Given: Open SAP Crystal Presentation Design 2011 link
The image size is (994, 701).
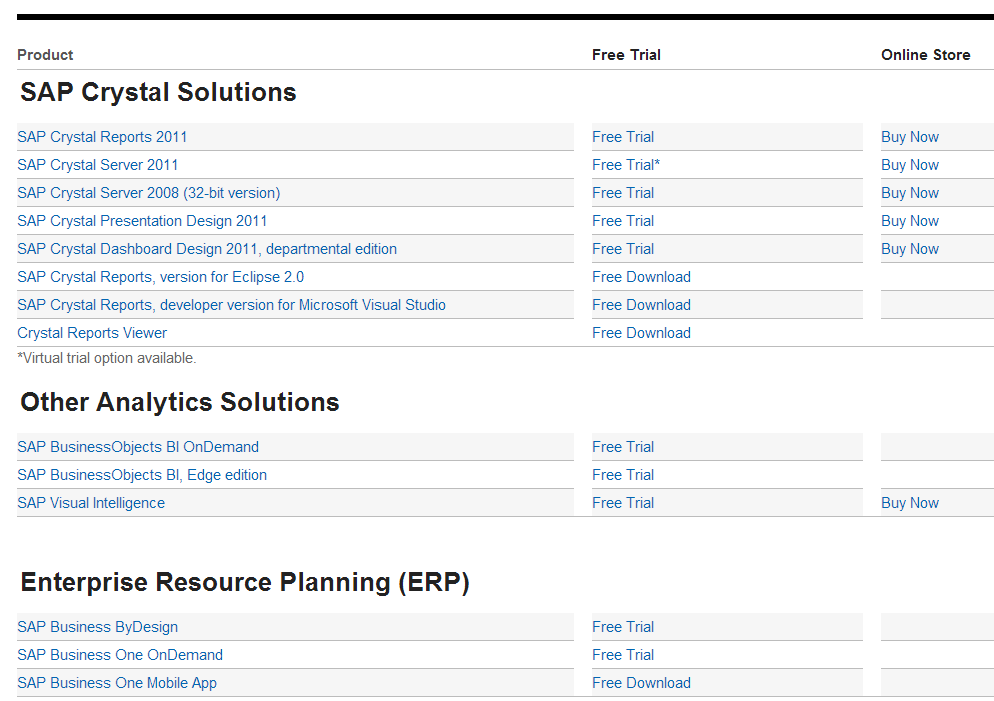Looking at the screenshot, I should coord(142,221).
